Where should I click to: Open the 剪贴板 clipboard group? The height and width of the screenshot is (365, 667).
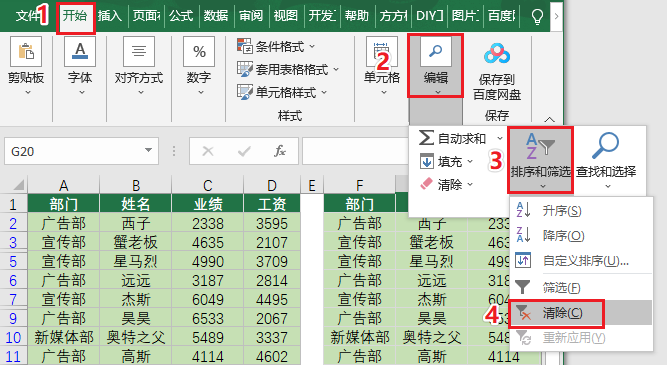point(26,66)
